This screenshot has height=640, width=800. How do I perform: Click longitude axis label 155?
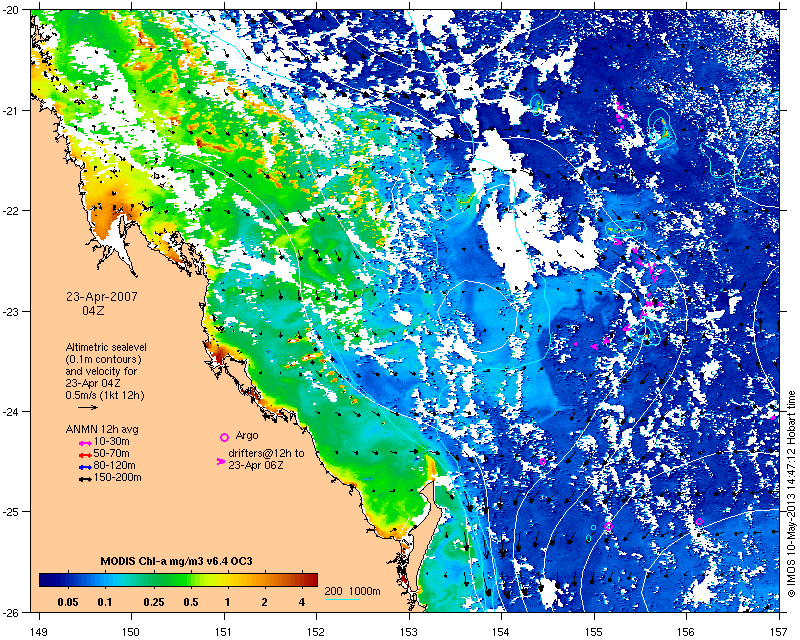click(x=594, y=632)
